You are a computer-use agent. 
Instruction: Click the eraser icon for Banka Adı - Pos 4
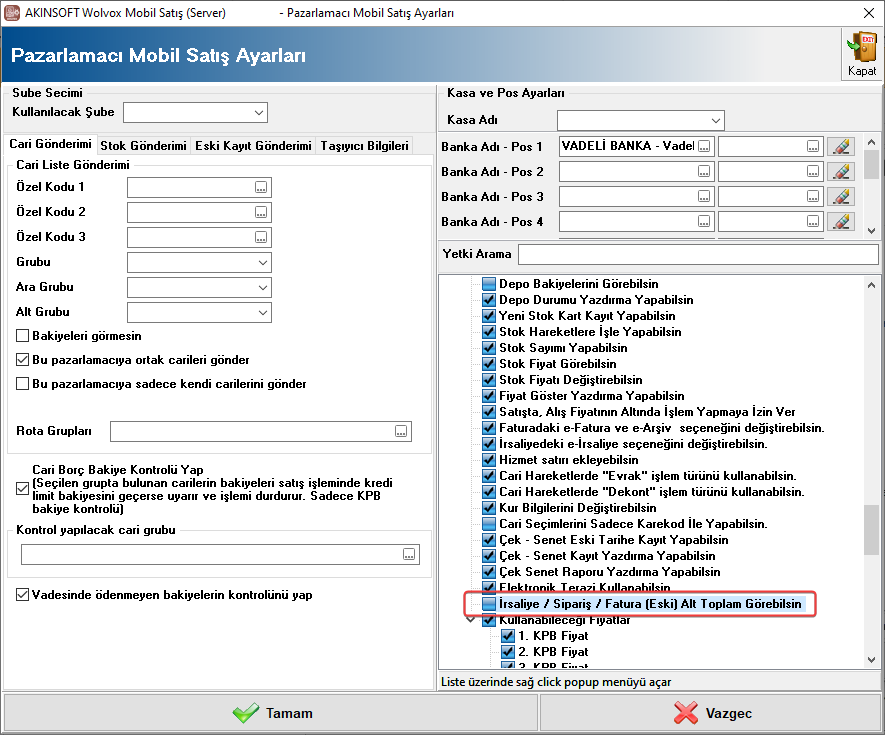tap(840, 221)
